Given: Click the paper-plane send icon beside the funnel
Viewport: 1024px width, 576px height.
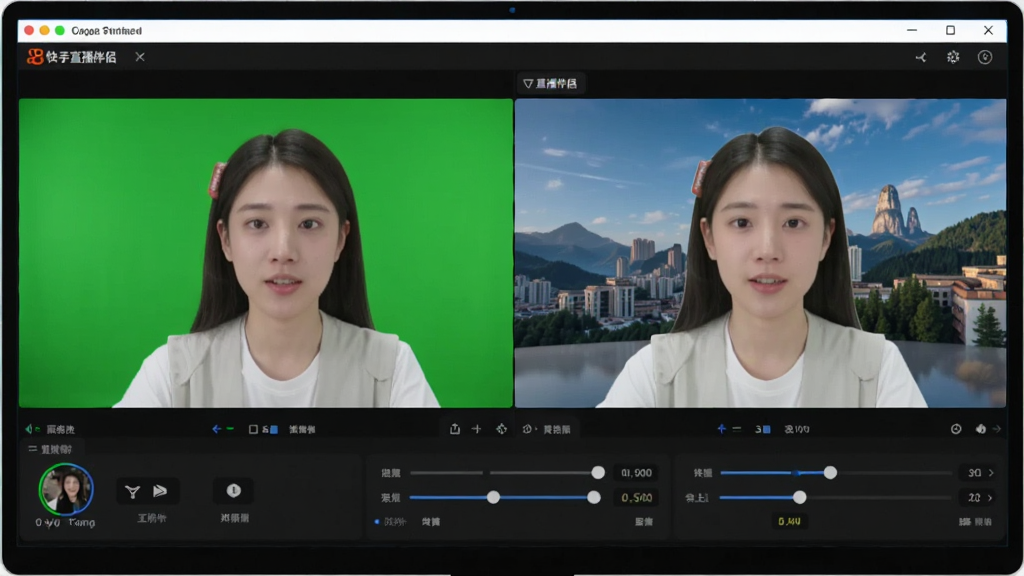Looking at the screenshot, I should pyautogui.click(x=160, y=491).
